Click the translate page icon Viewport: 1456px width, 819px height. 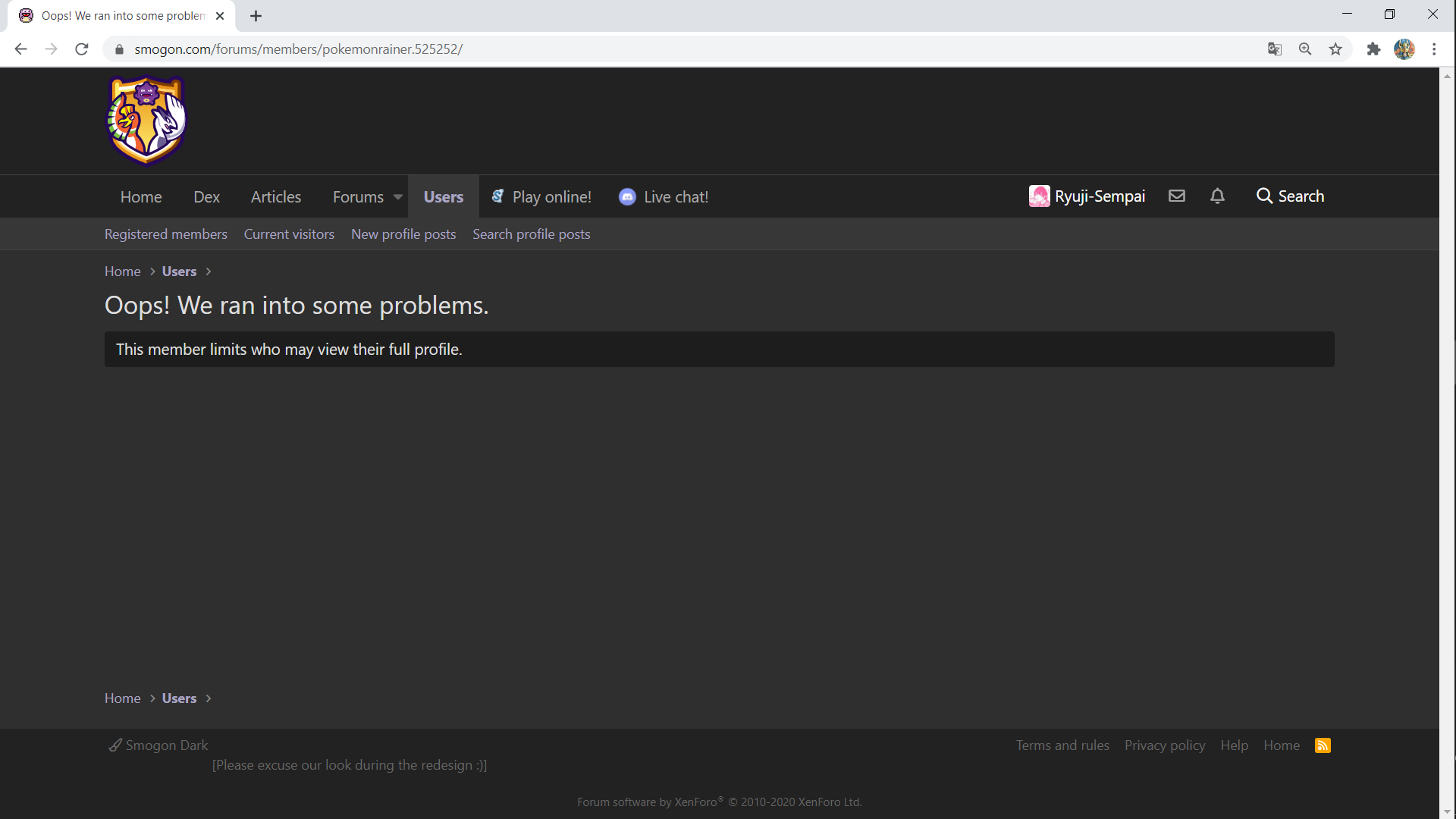pyautogui.click(x=1275, y=49)
